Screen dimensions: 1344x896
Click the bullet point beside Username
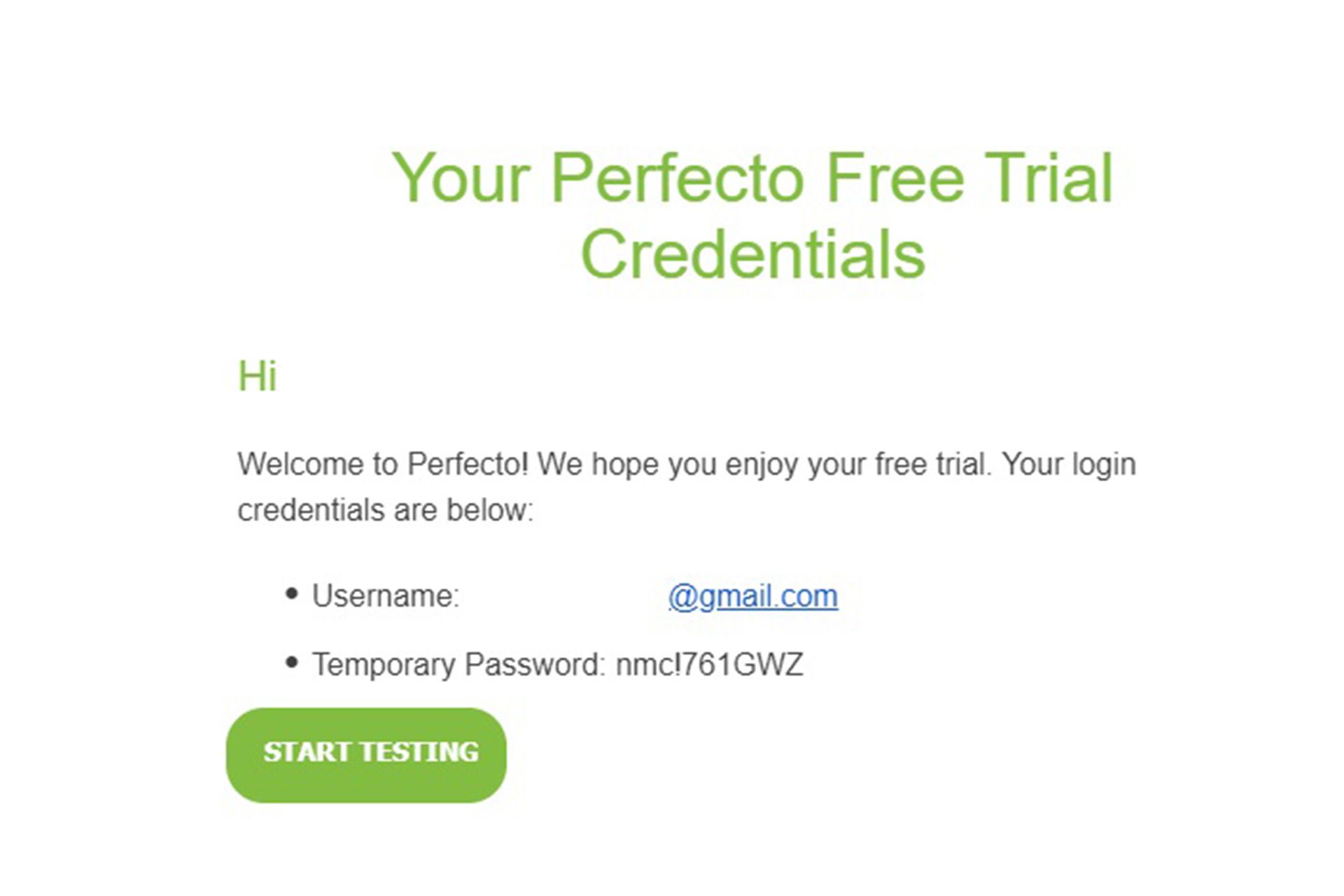pos(292,594)
